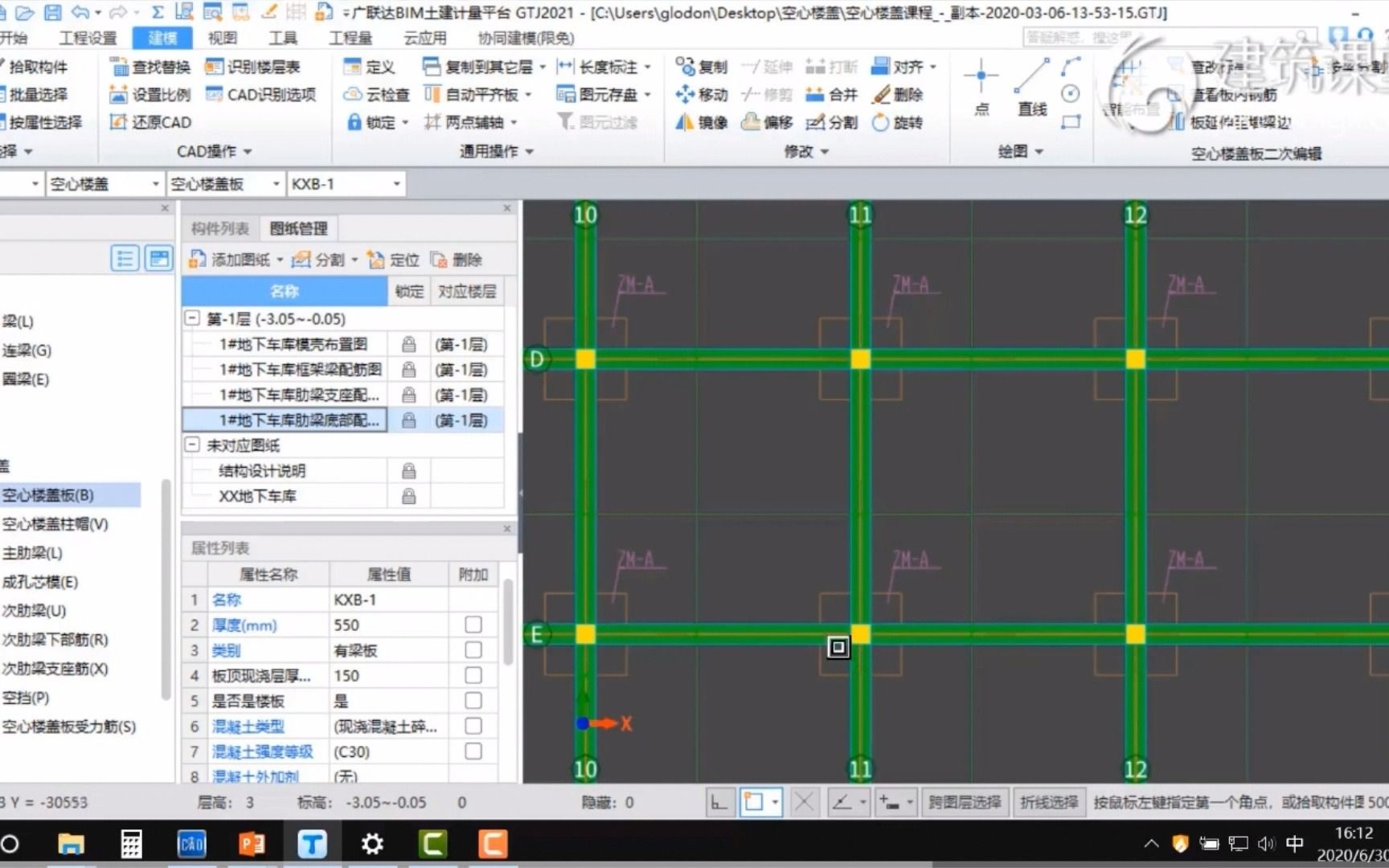Open the 识别楼层表 tool

tap(252, 67)
